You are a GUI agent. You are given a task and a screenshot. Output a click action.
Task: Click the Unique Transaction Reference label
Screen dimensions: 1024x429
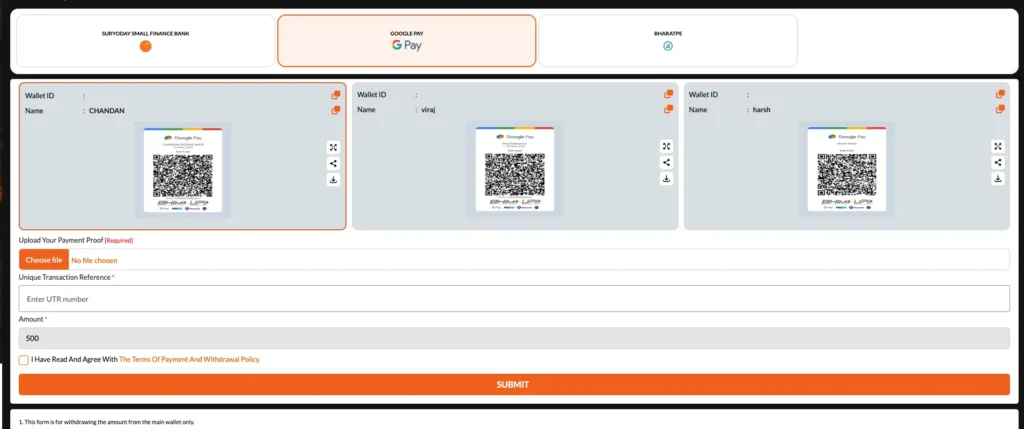65,278
